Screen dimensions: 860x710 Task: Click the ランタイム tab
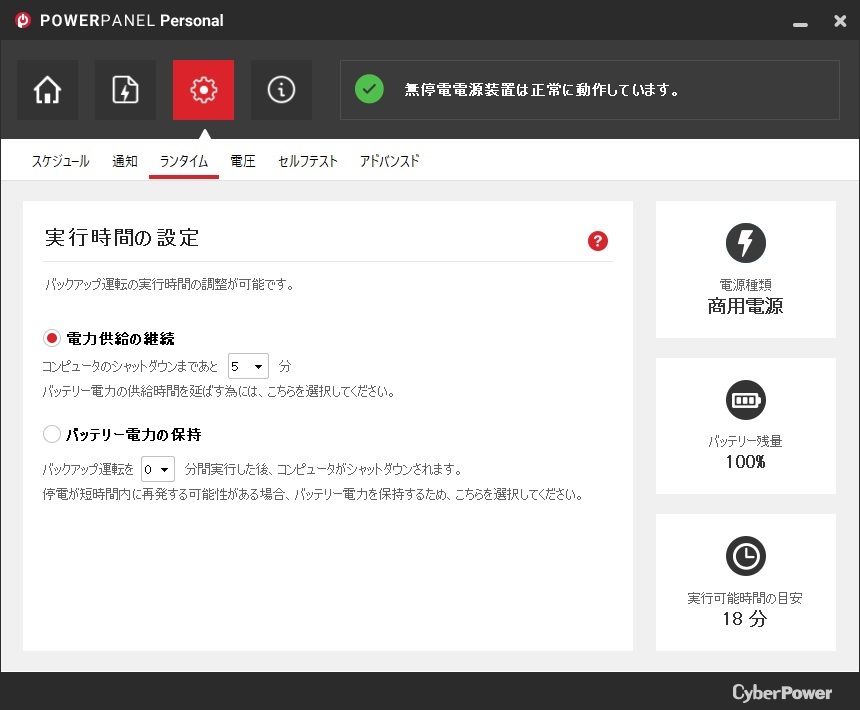(x=184, y=161)
